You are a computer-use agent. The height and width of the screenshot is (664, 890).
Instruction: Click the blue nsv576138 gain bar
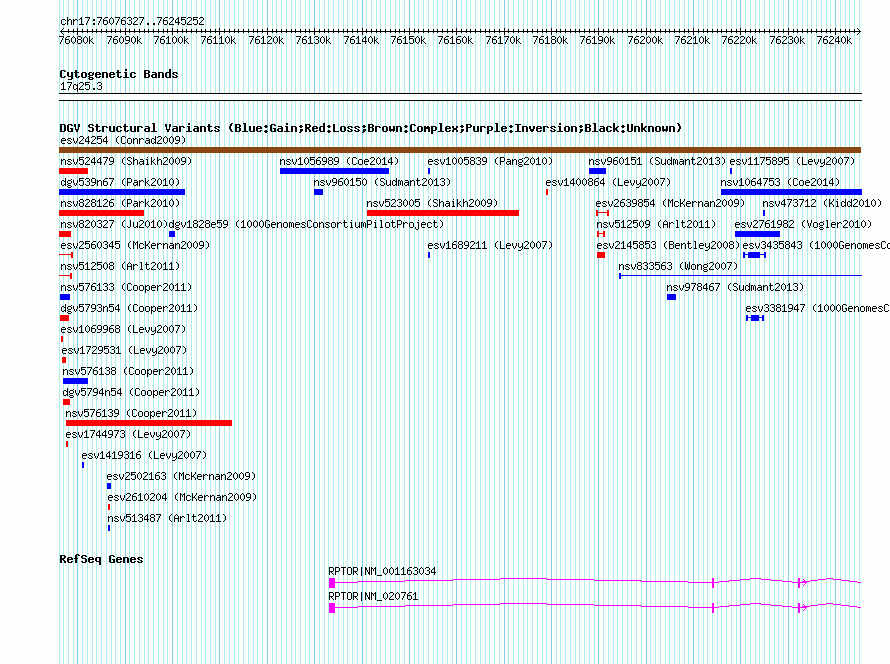point(75,381)
